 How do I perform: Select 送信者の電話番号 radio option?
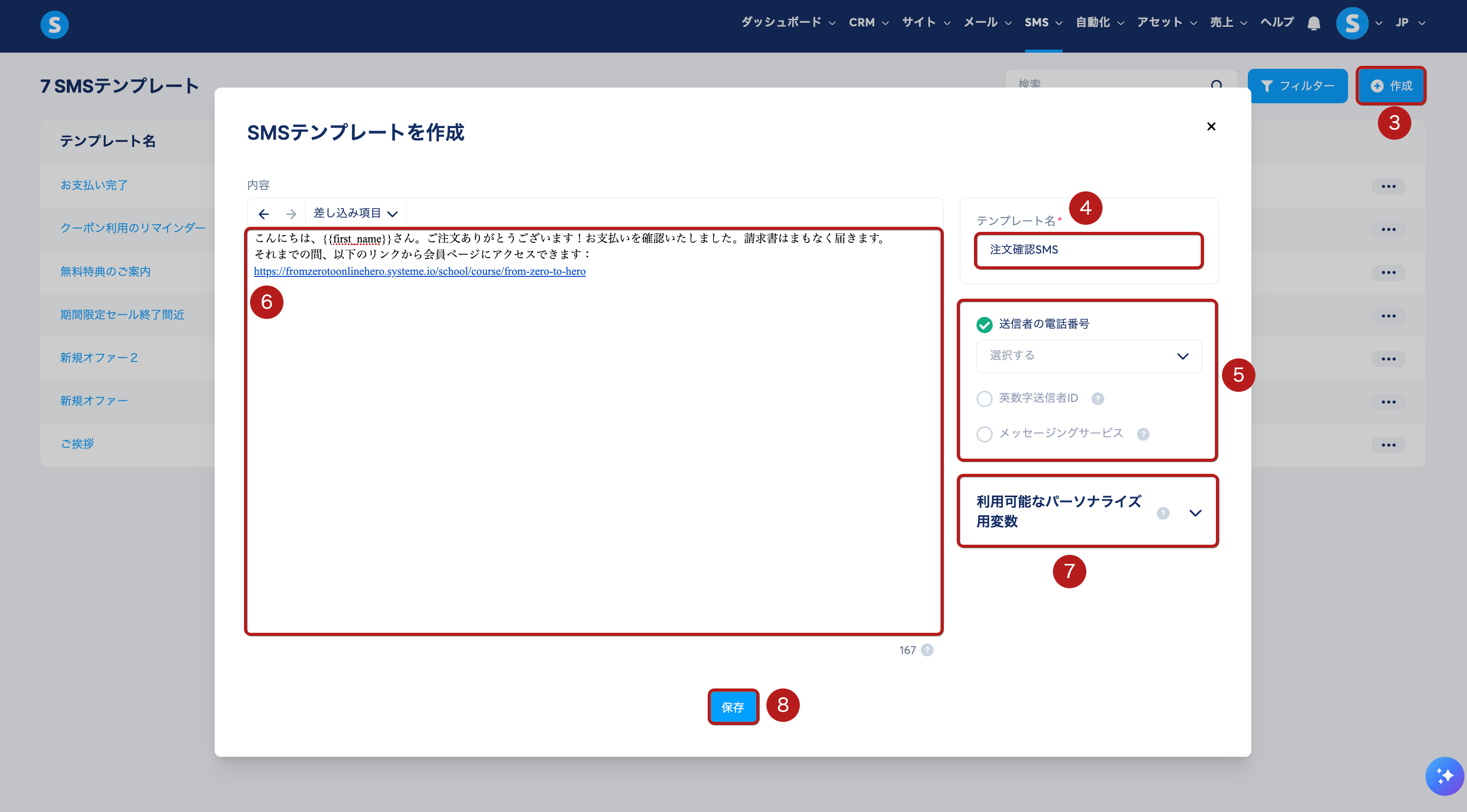984,324
